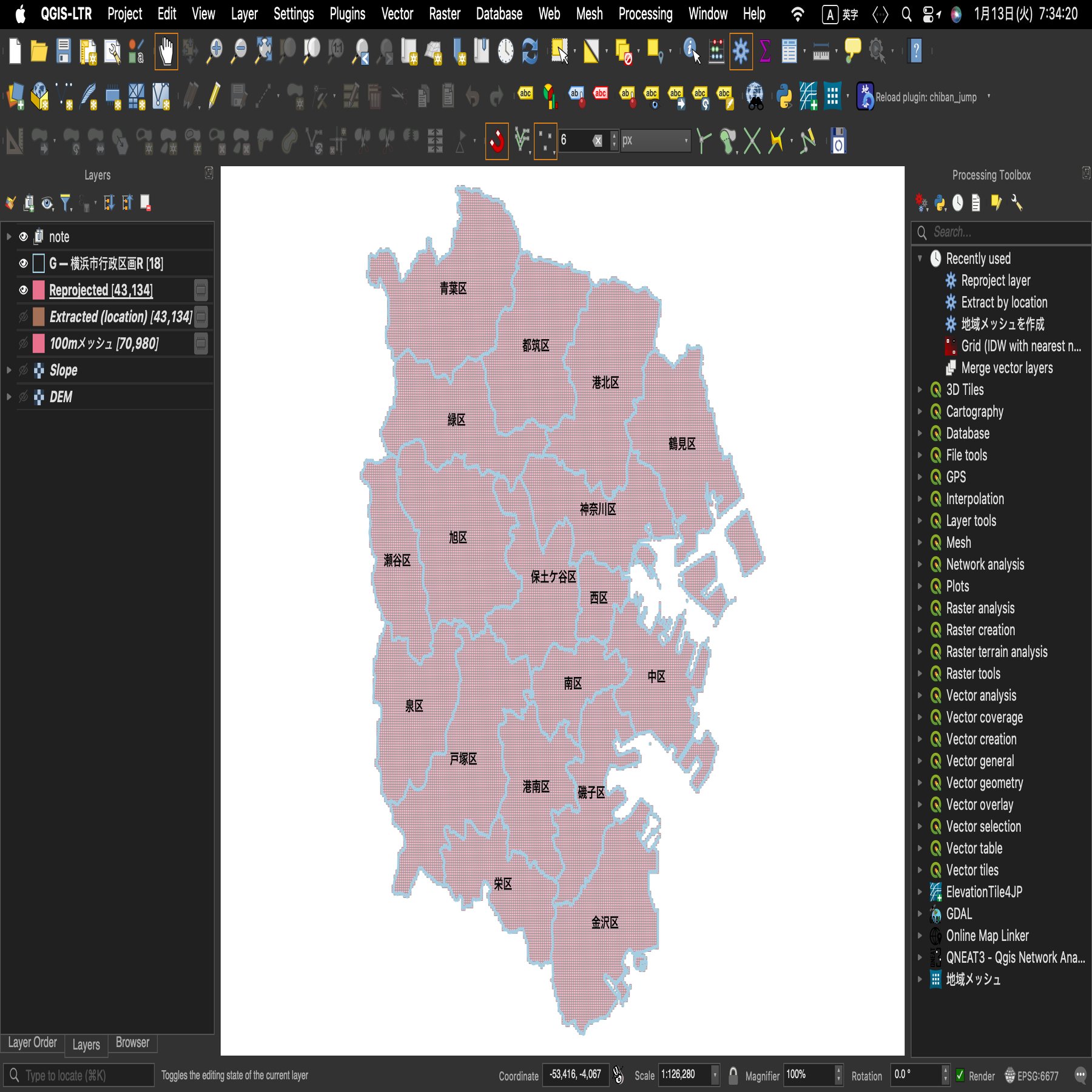Focus the Processing Toolbox search field
This screenshot has height=1092, width=1092.
[x=1001, y=232]
